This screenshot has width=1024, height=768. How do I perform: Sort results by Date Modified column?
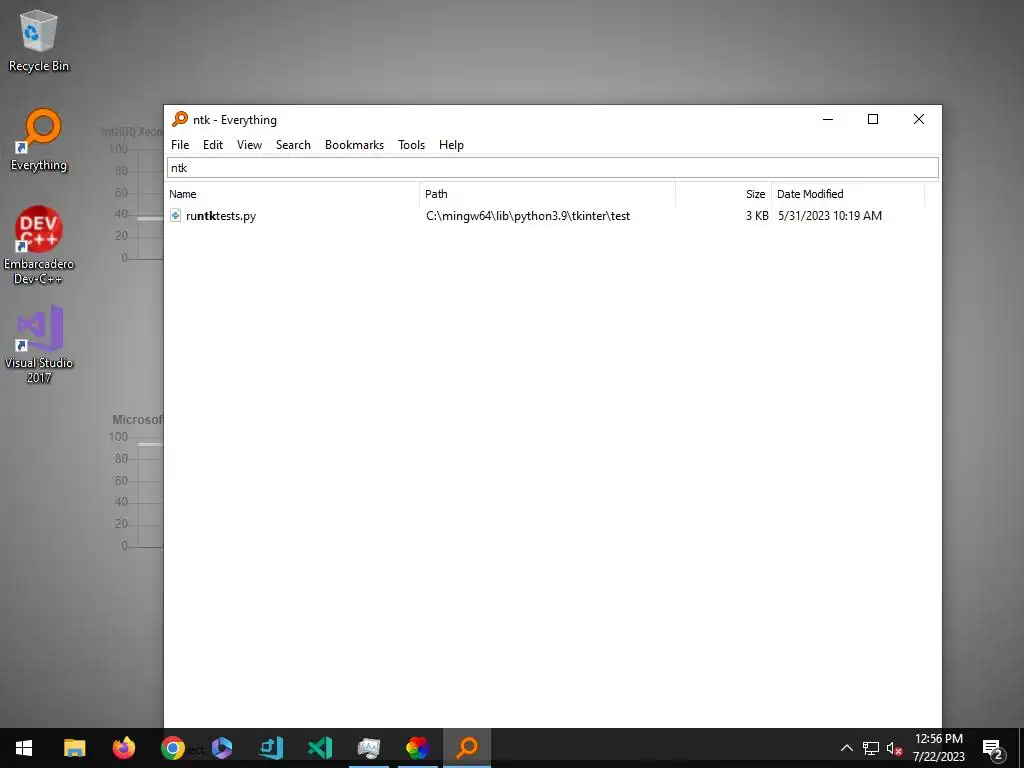click(x=848, y=194)
